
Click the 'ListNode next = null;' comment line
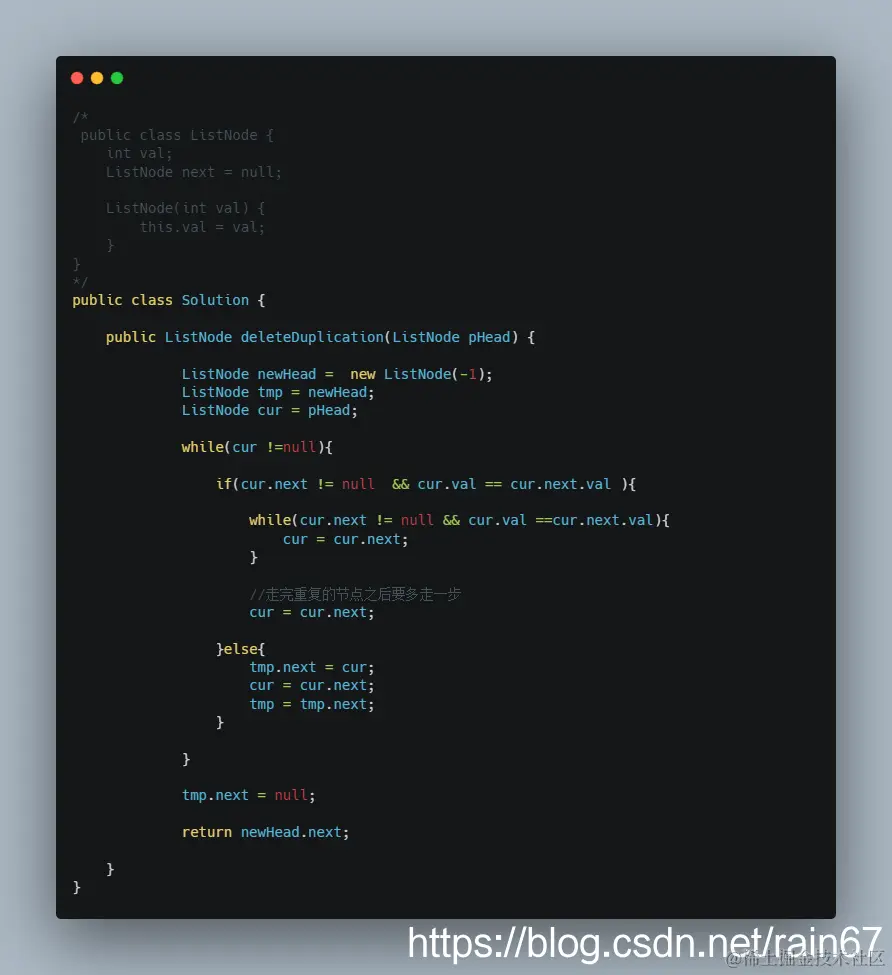pyautogui.click(x=193, y=172)
